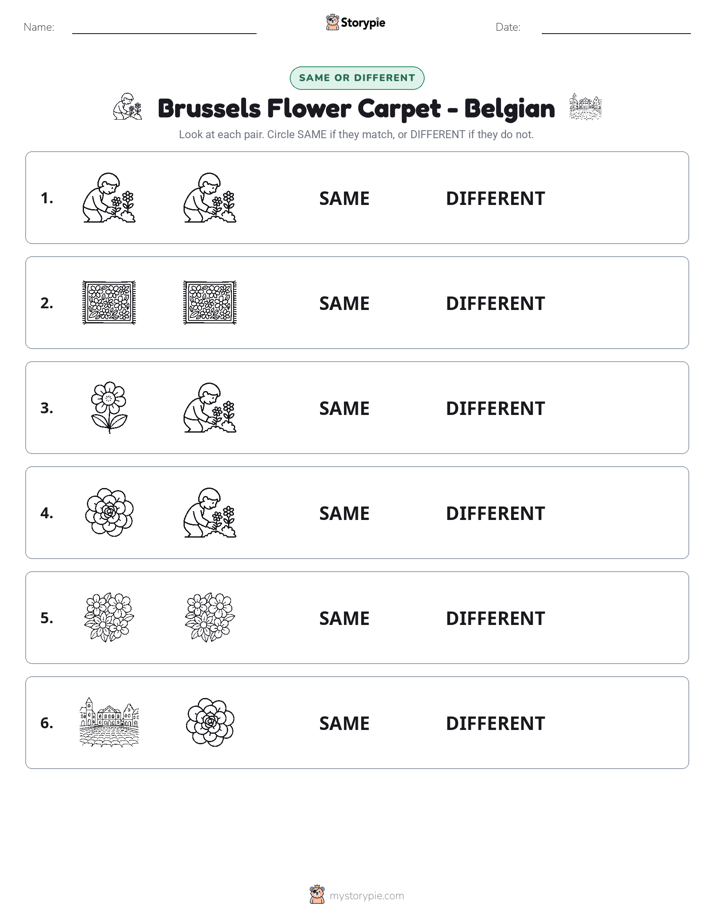Click the begonia blossom in row 4
The image size is (714, 924).
pos(109,513)
